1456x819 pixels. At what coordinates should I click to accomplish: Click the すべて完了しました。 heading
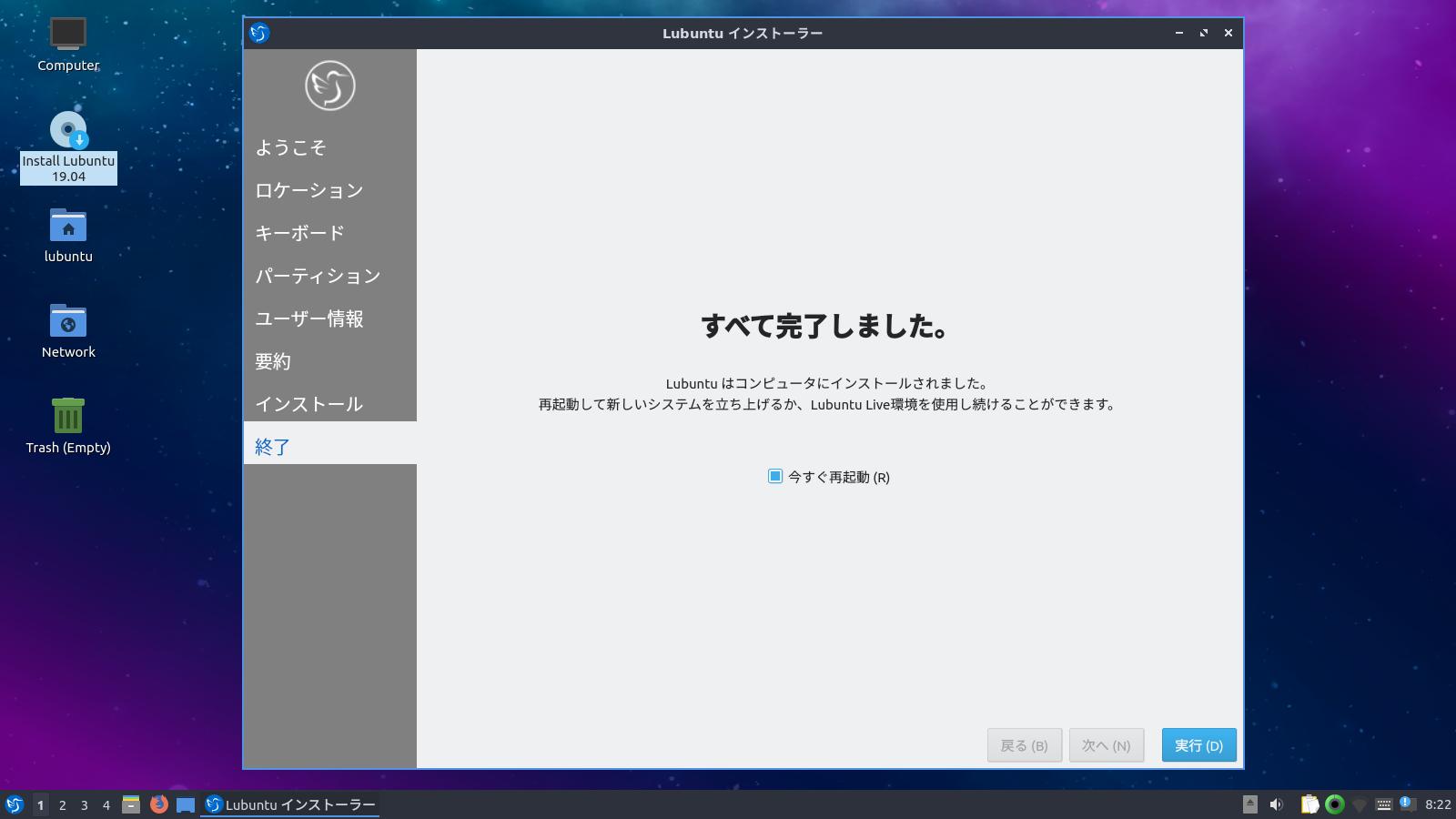pos(825,326)
